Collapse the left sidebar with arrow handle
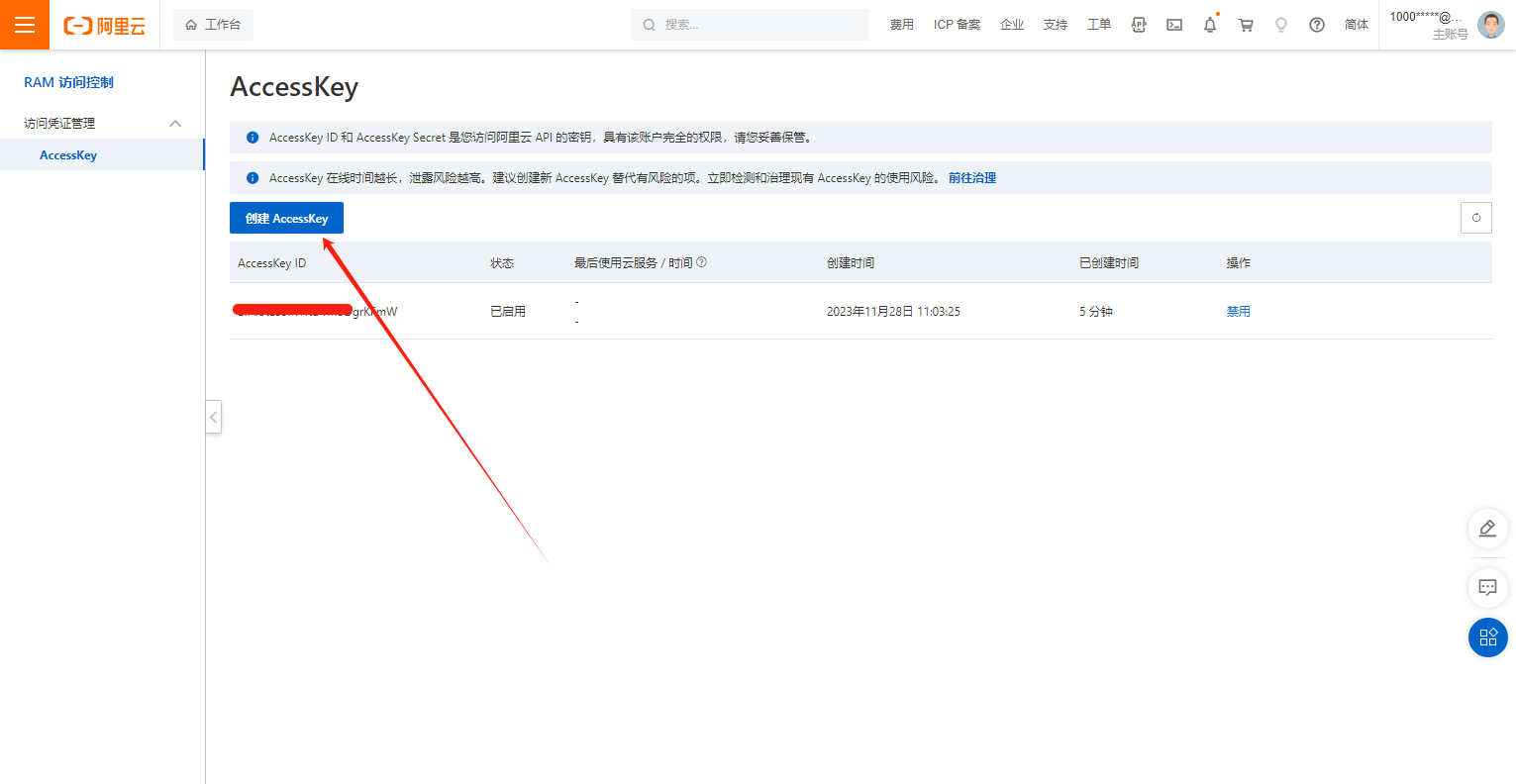1516x784 pixels. click(x=213, y=417)
